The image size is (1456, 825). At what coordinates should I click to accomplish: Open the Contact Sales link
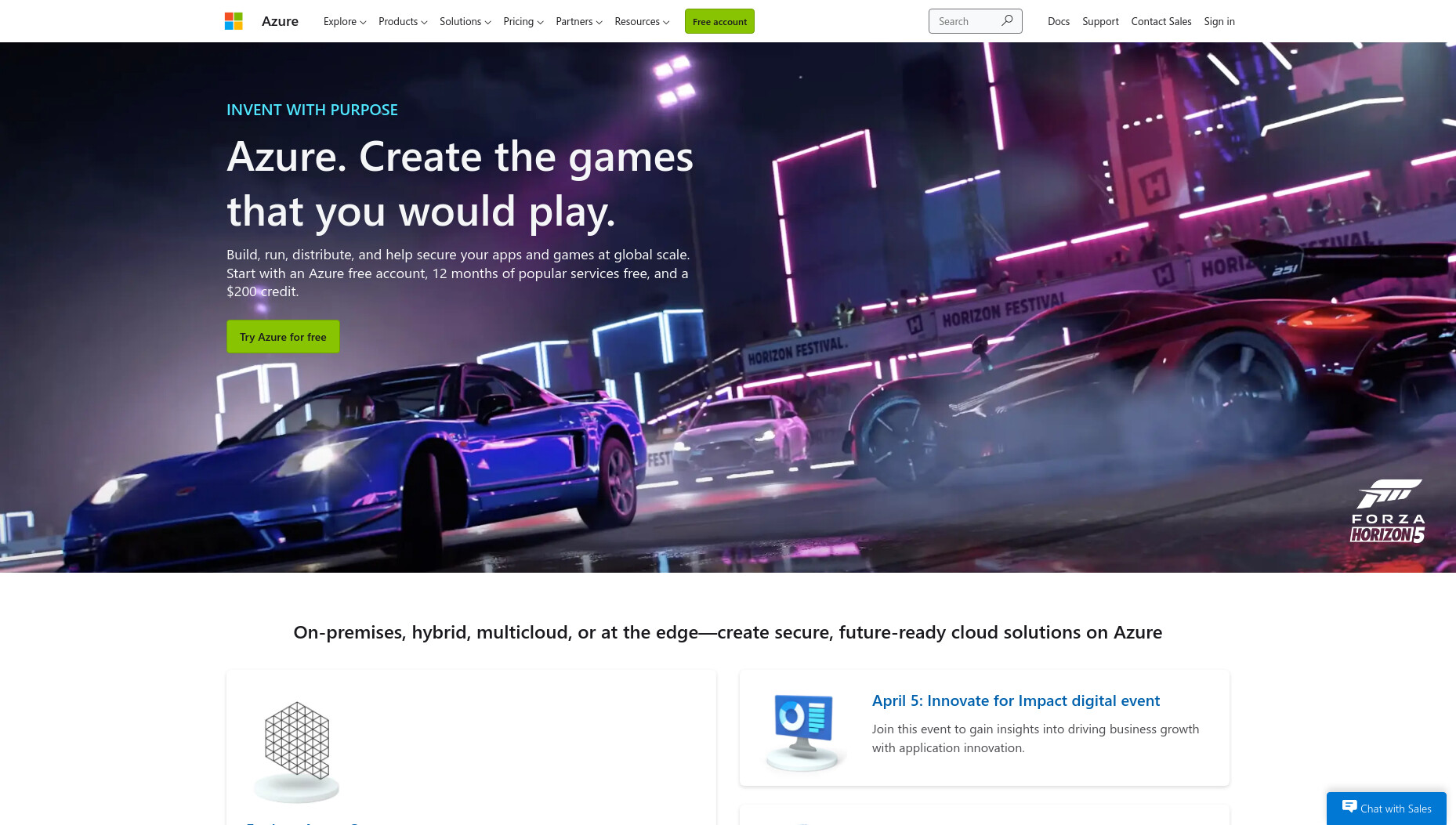click(x=1161, y=21)
